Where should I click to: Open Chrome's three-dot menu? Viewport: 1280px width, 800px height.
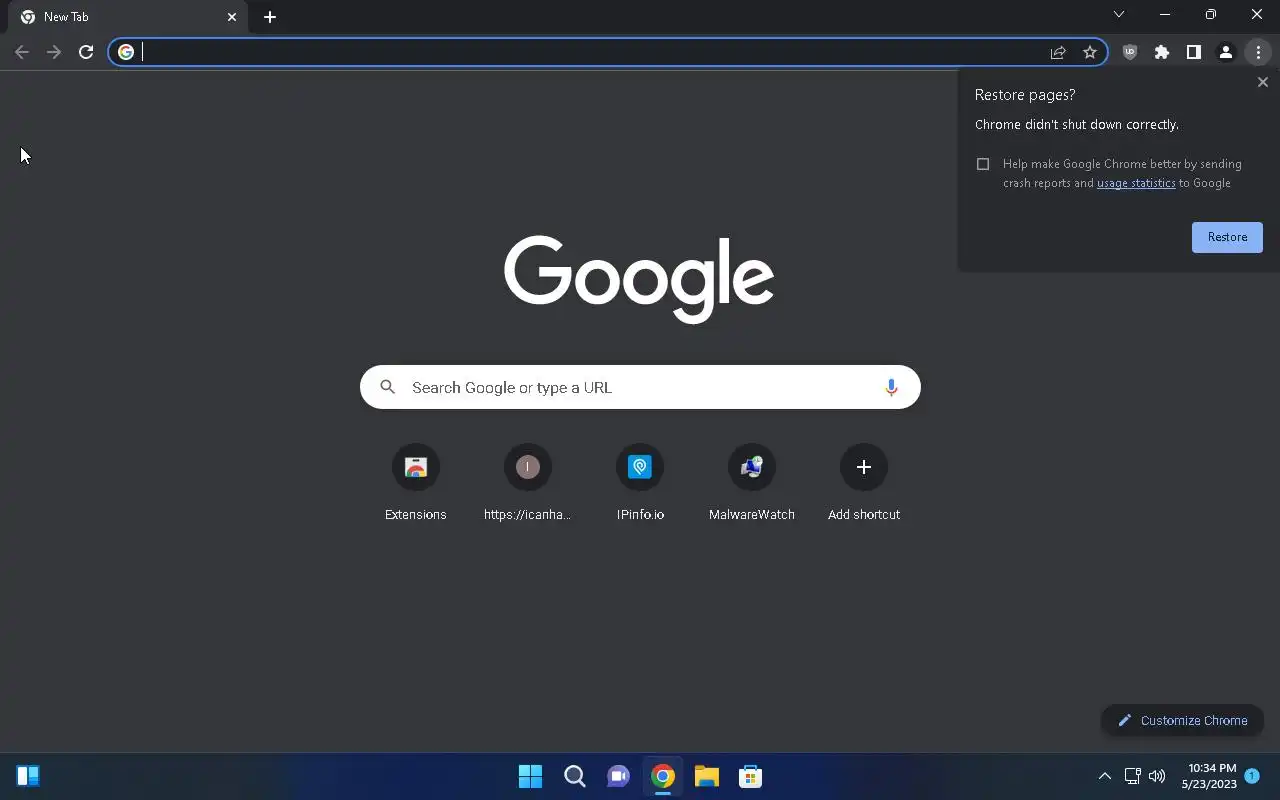1258,52
